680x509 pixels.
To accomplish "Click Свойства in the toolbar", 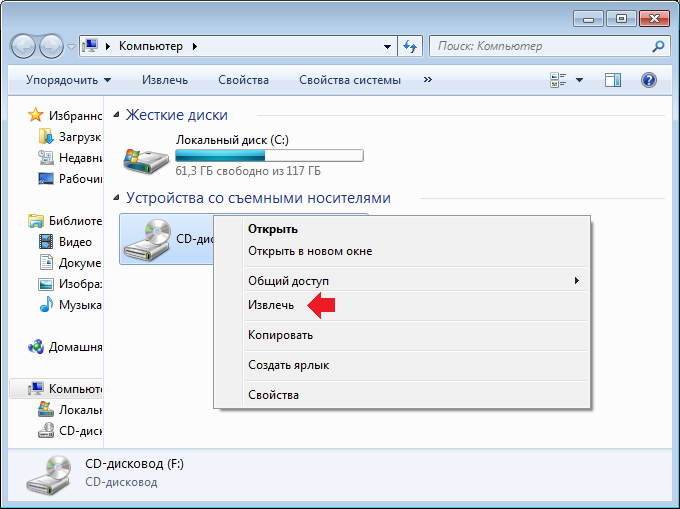I will (243, 80).
